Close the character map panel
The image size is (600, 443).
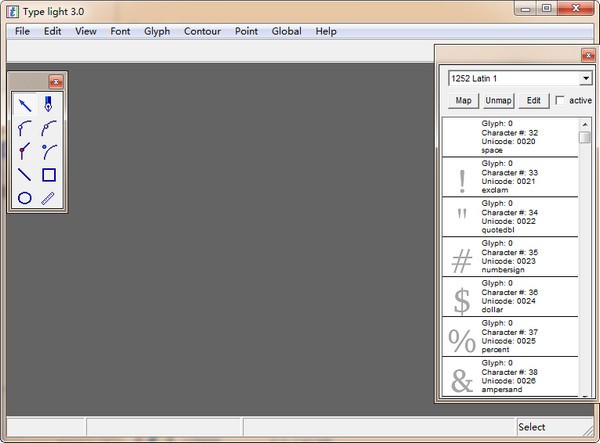588,55
